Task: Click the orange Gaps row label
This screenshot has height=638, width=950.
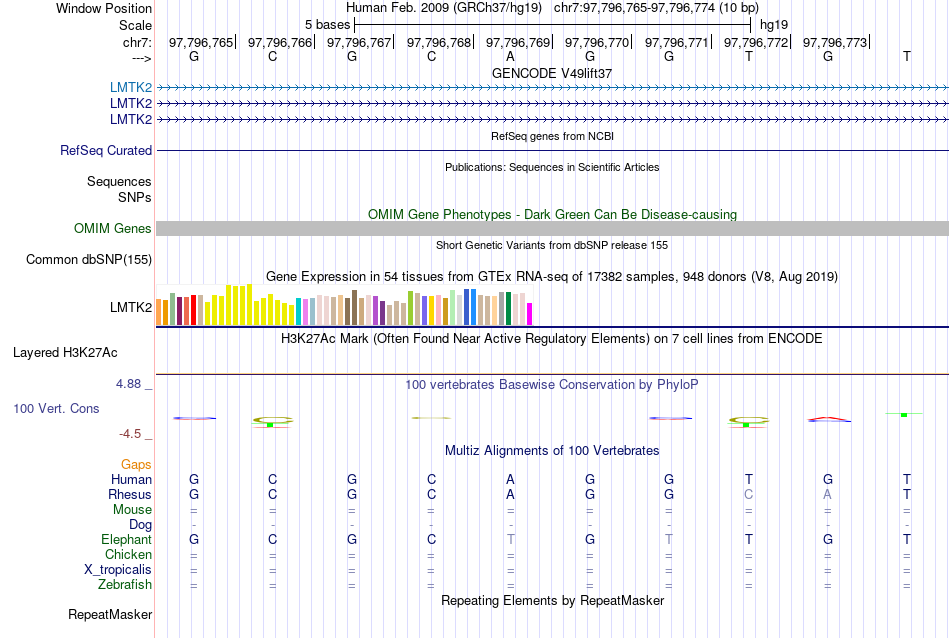Action: coord(136,465)
